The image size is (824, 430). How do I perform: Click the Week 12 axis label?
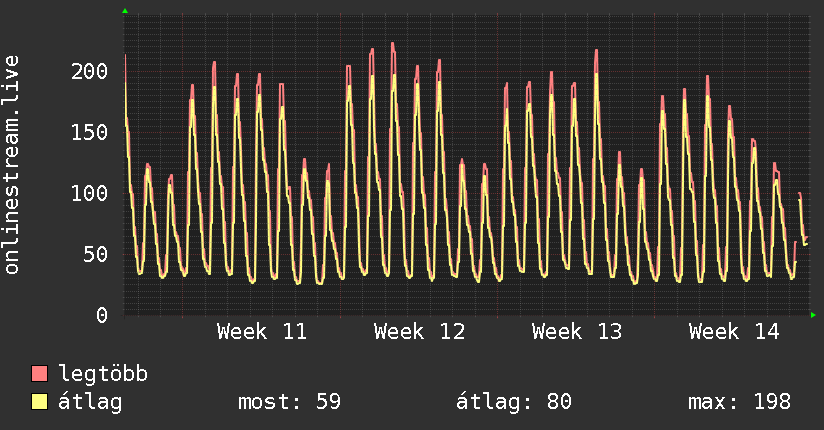419,332
